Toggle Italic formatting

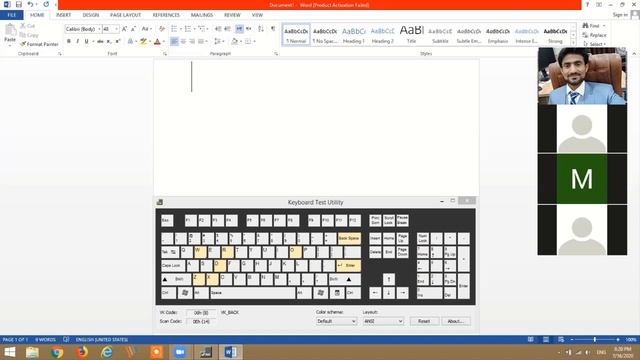coord(78,41)
